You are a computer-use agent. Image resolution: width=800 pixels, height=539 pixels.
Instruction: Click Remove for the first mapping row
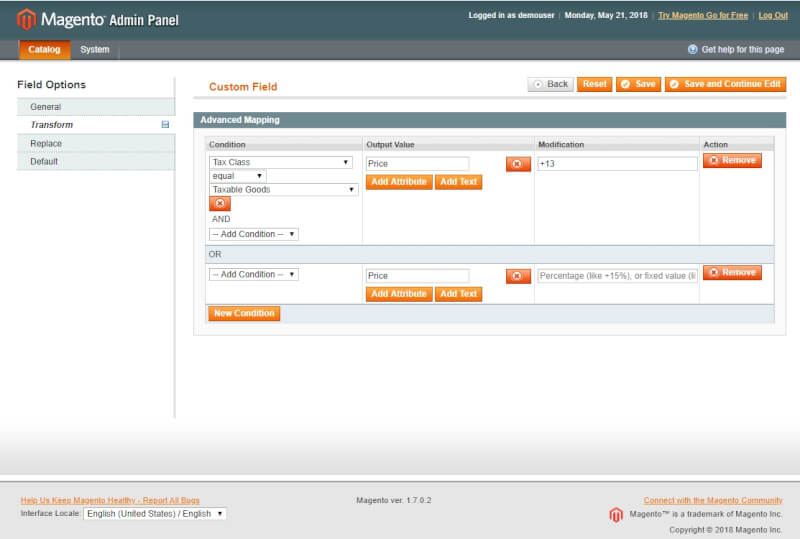pyautogui.click(x=732, y=160)
